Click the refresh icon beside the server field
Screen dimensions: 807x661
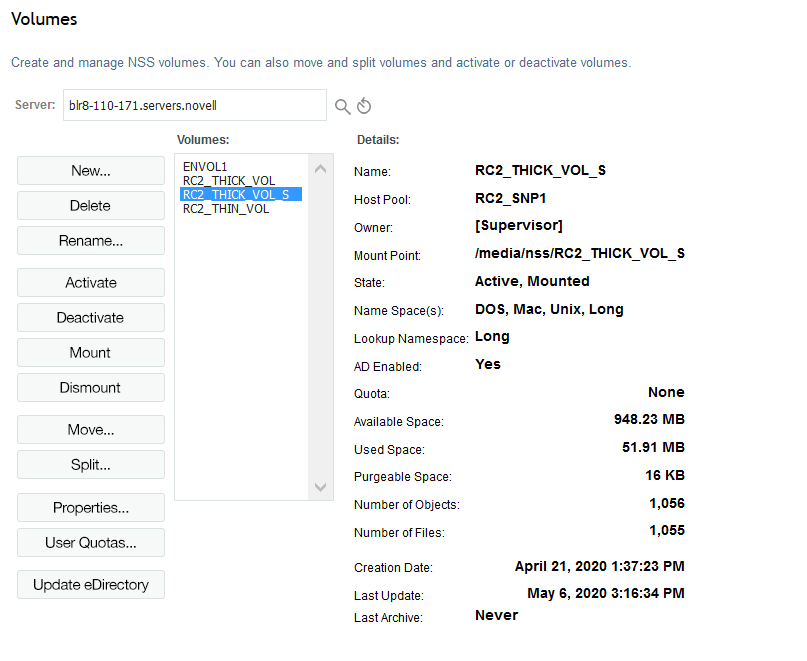tap(362, 105)
